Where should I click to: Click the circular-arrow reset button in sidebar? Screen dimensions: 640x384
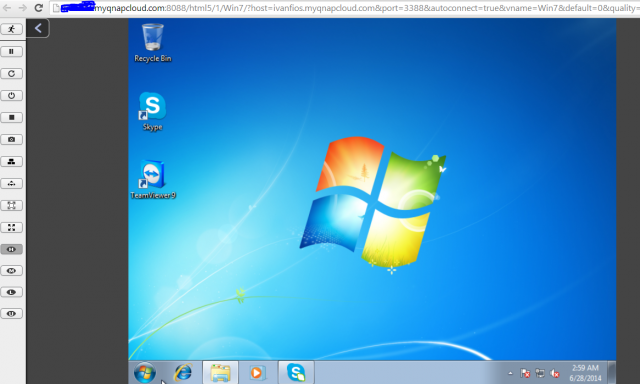point(11,73)
